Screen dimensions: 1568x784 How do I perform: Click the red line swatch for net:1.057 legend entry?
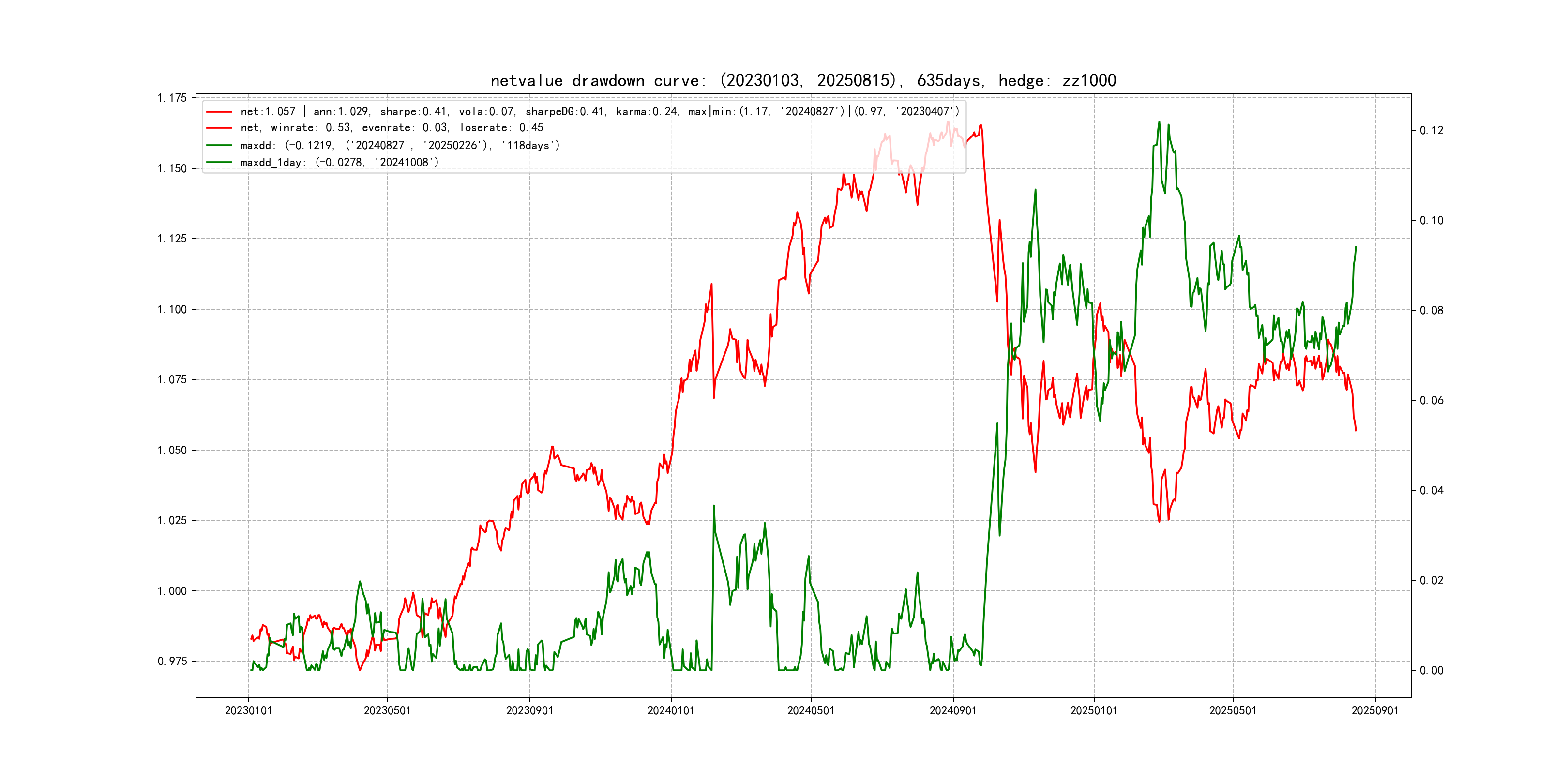click(219, 112)
